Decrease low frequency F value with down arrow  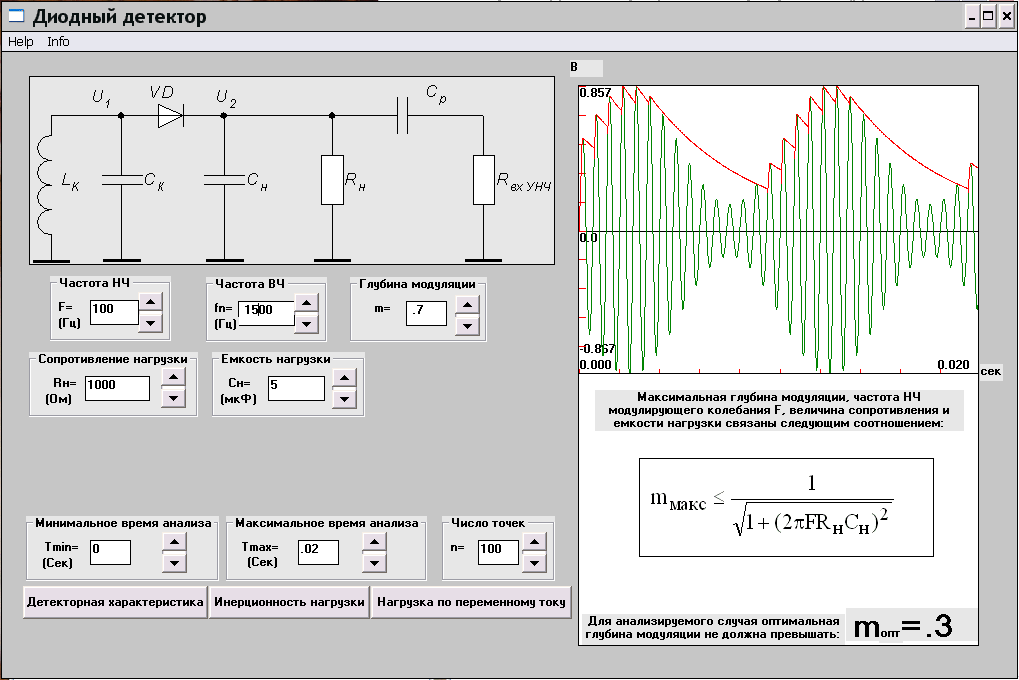point(149,322)
